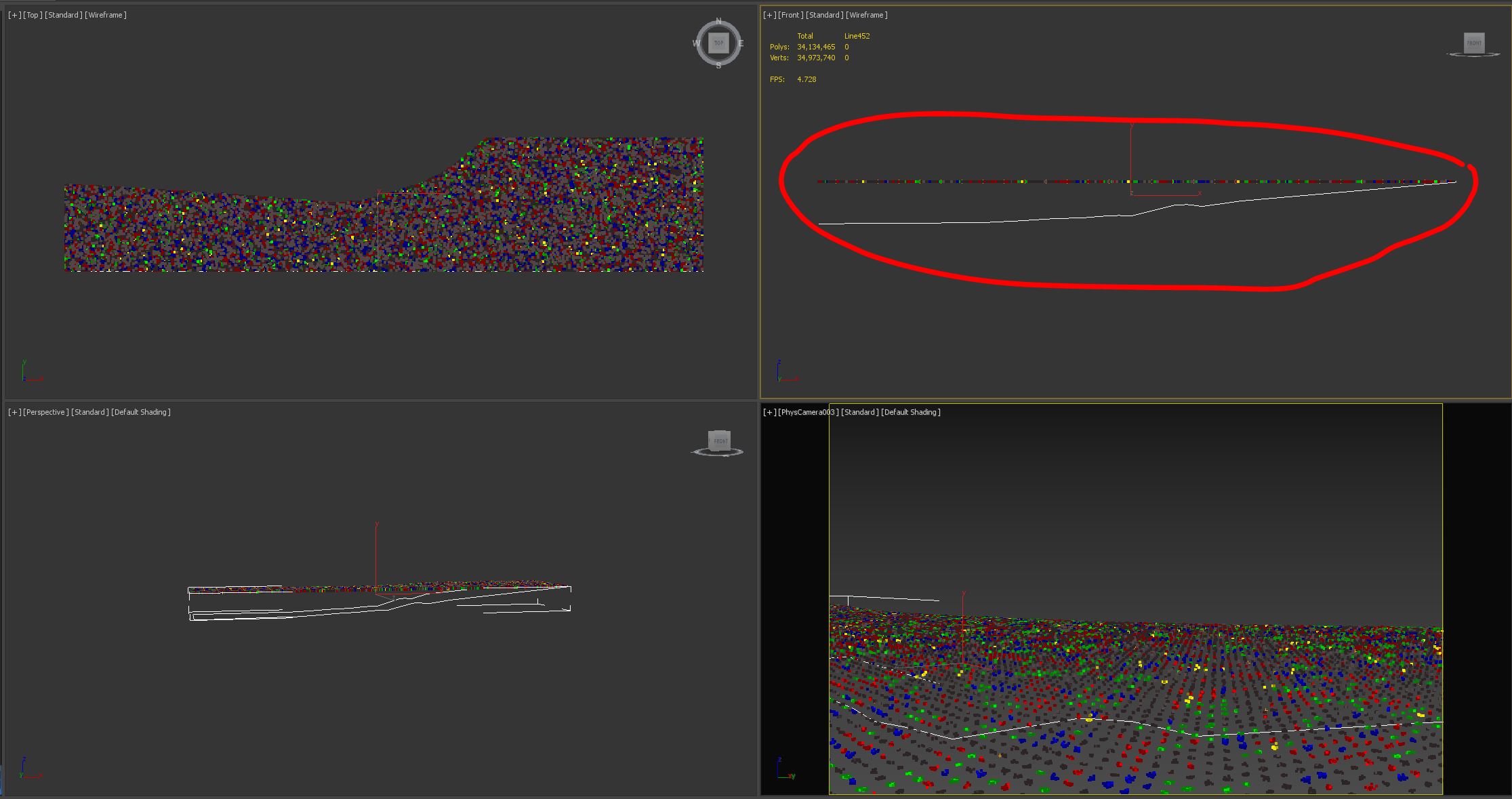Open [Default Shading] menu in Perspective viewport
The image size is (1512, 799).
click(141, 412)
